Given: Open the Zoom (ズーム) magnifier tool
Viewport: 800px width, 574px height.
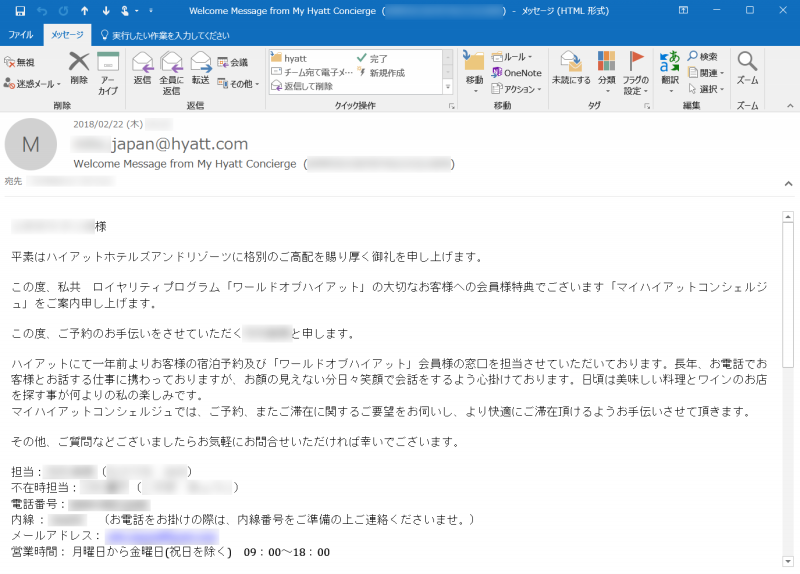Looking at the screenshot, I should (x=747, y=68).
